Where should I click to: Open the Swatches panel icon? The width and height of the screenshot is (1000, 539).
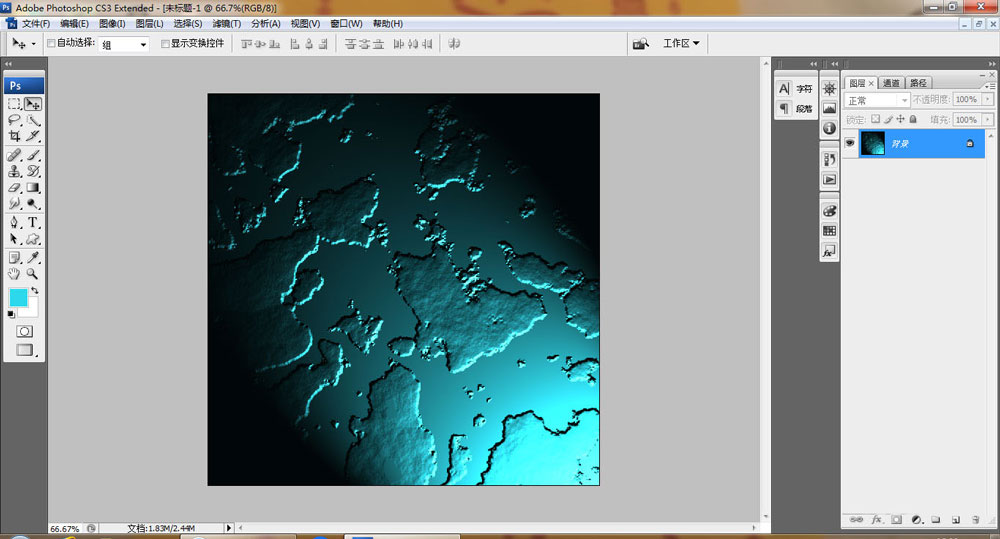coord(829,231)
